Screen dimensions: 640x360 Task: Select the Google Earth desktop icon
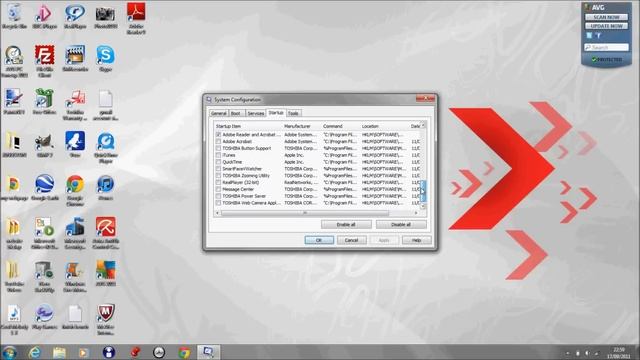point(44,188)
